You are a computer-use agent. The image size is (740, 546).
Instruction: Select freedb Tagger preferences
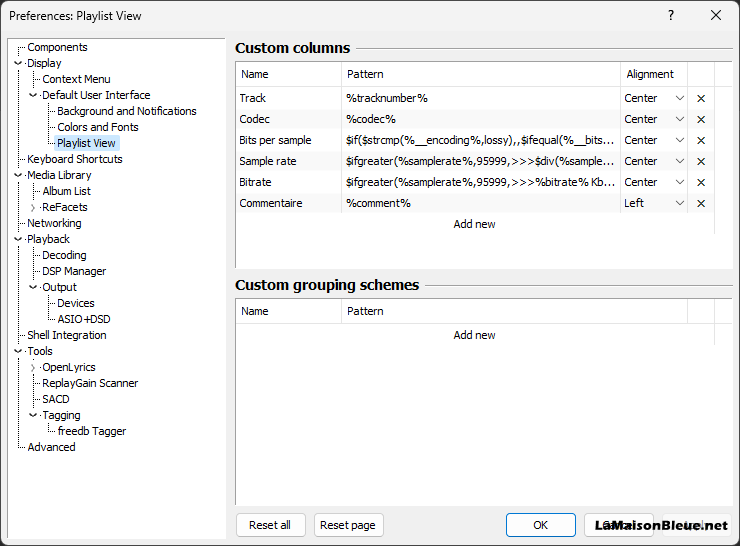(x=92, y=431)
